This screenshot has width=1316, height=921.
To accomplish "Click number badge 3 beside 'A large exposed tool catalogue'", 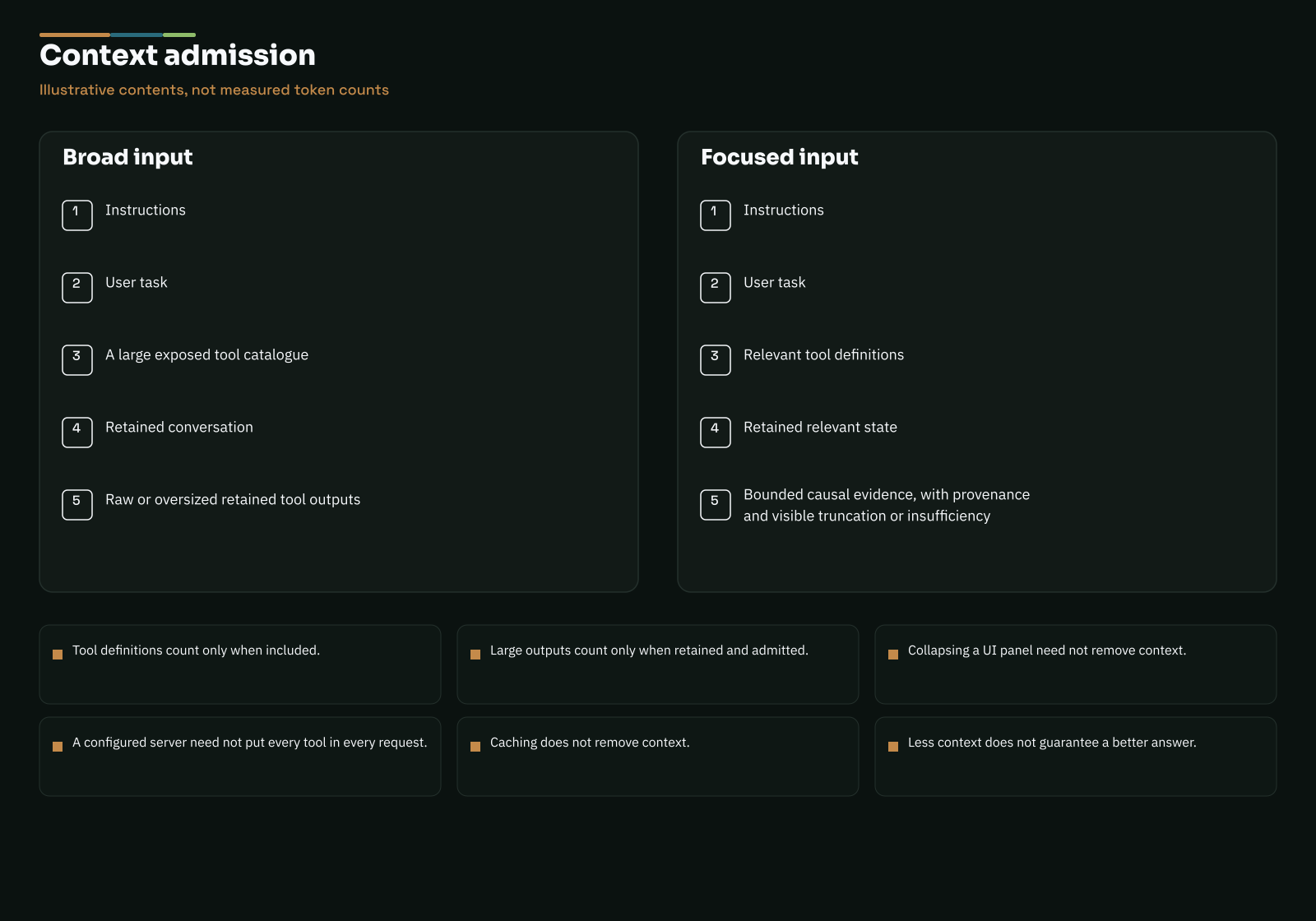I will tap(77, 360).
